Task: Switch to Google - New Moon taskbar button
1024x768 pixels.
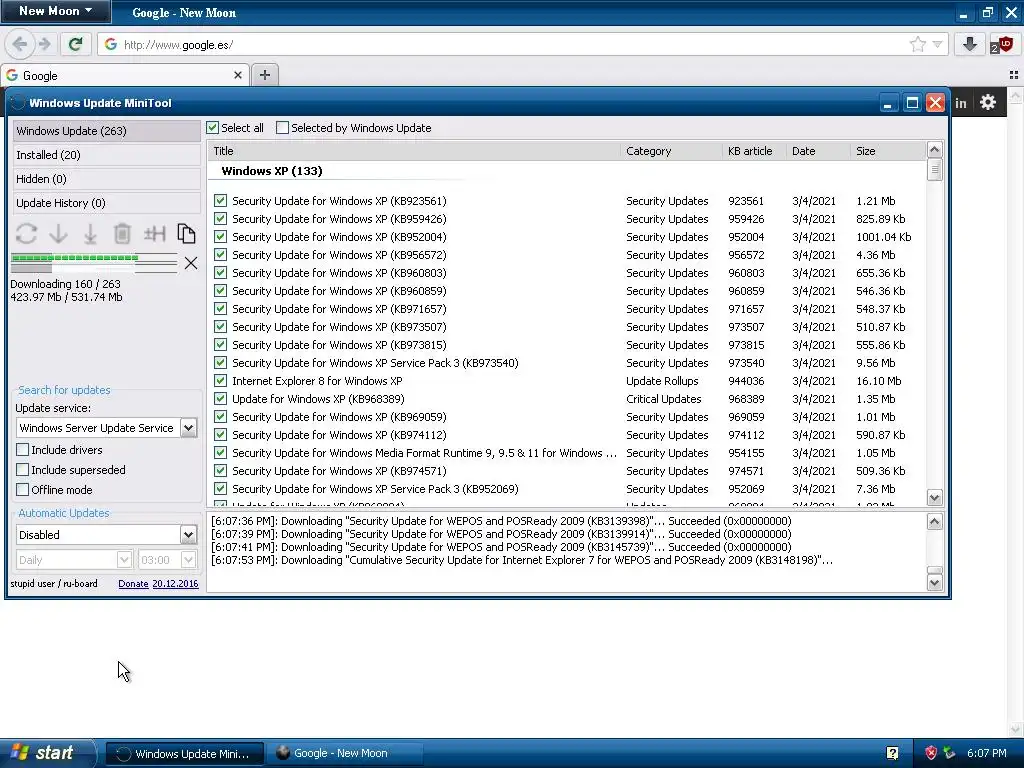Action: pyautogui.click(x=344, y=754)
